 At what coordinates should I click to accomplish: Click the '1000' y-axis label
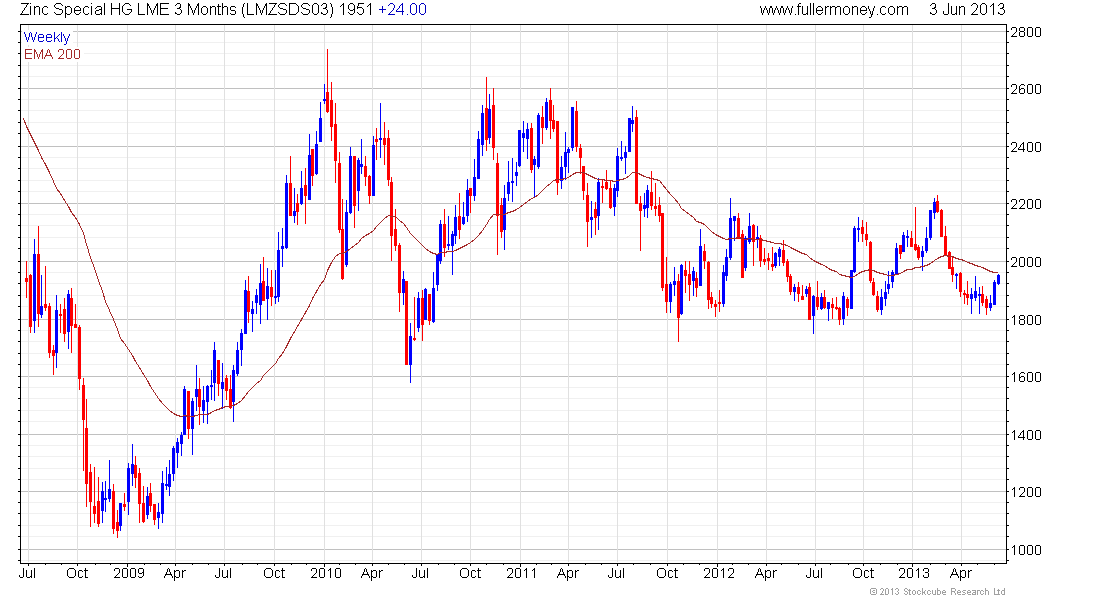click(1025, 549)
